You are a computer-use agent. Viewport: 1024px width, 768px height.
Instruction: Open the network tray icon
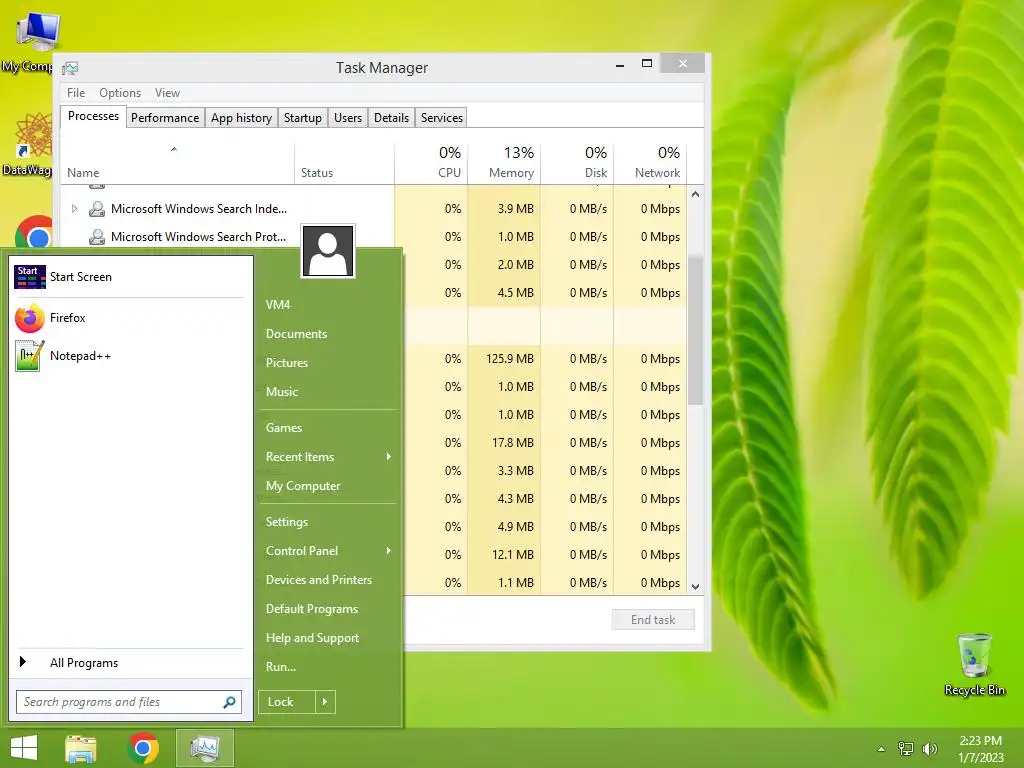[x=906, y=749]
